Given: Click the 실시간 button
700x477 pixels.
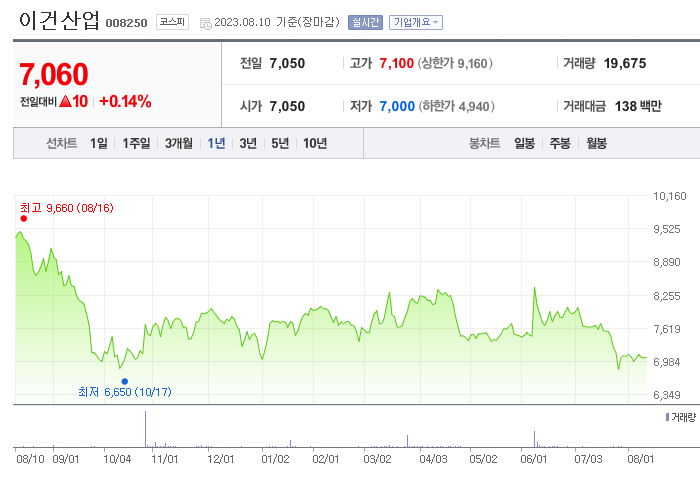Looking at the screenshot, I should click(x=365, y=22).
